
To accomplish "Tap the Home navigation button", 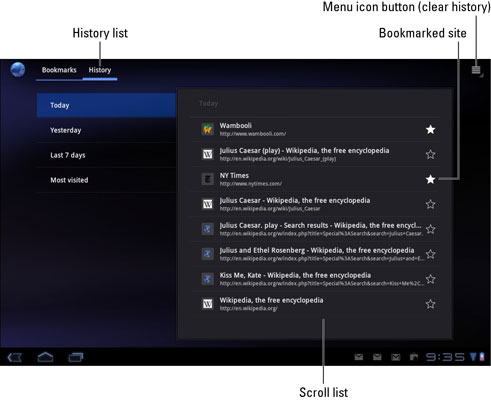I will [x=45, y=357].
